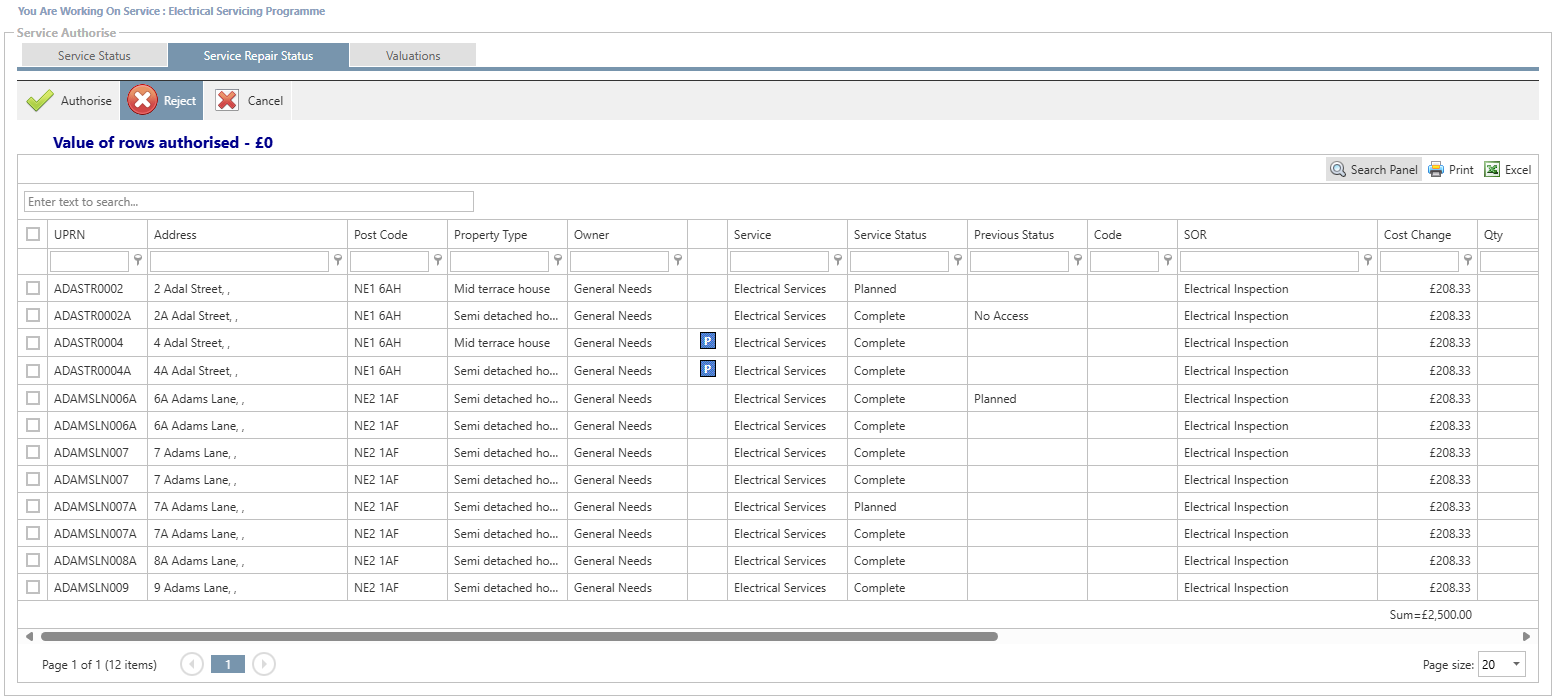Export grid using Excel icon

coord(1492,170)
